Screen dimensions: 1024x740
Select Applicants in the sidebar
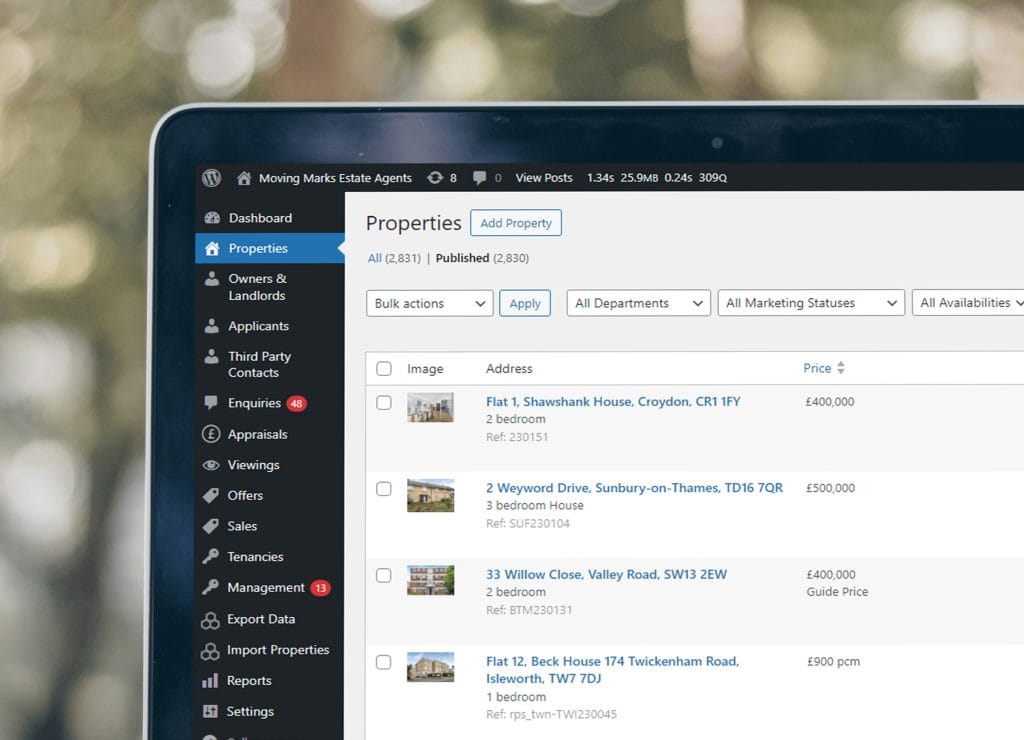(x=259, y=326)
